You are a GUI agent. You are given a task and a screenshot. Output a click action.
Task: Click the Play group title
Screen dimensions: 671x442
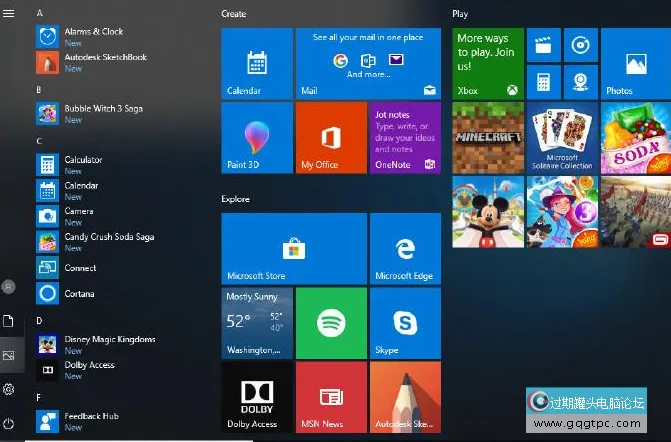click(460, 14)
